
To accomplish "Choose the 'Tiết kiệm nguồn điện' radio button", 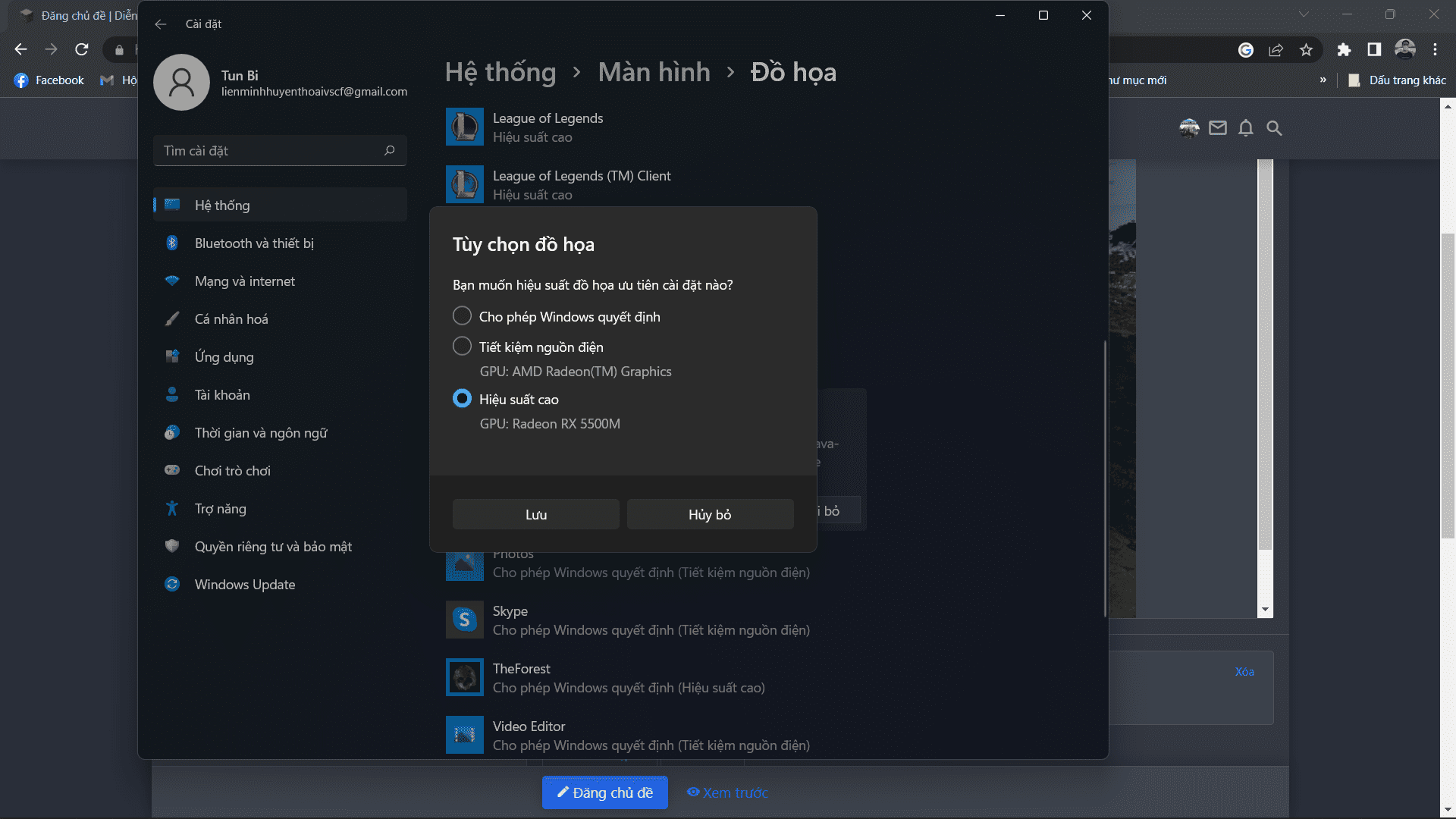I will (x=462, y=347).
